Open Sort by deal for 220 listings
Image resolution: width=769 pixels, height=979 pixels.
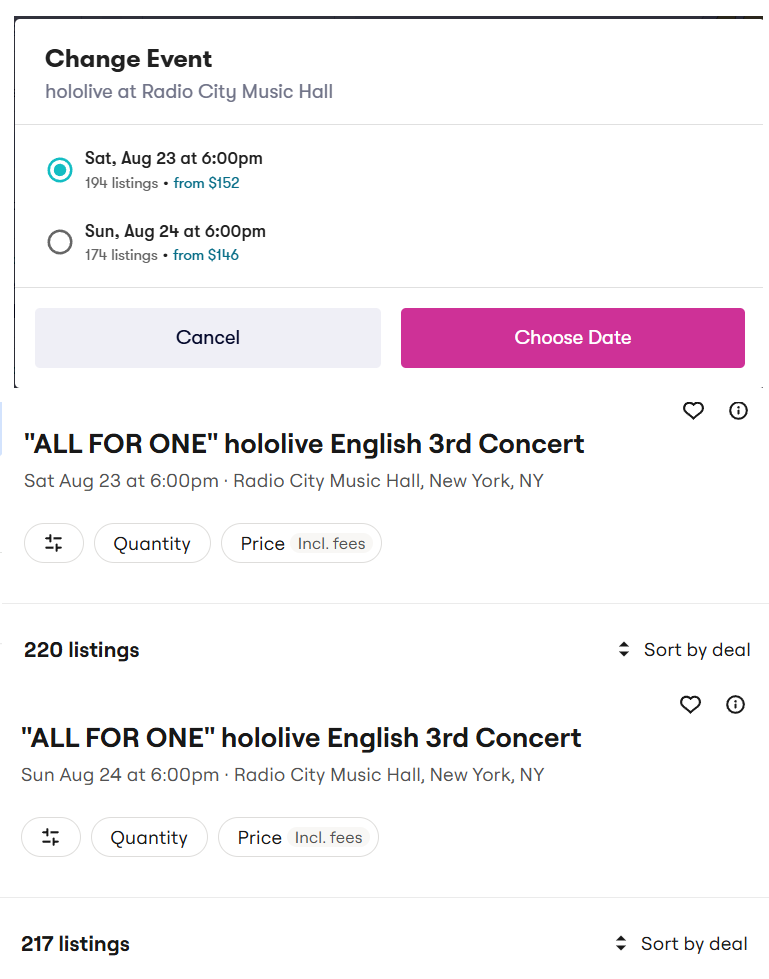[697, 650]
